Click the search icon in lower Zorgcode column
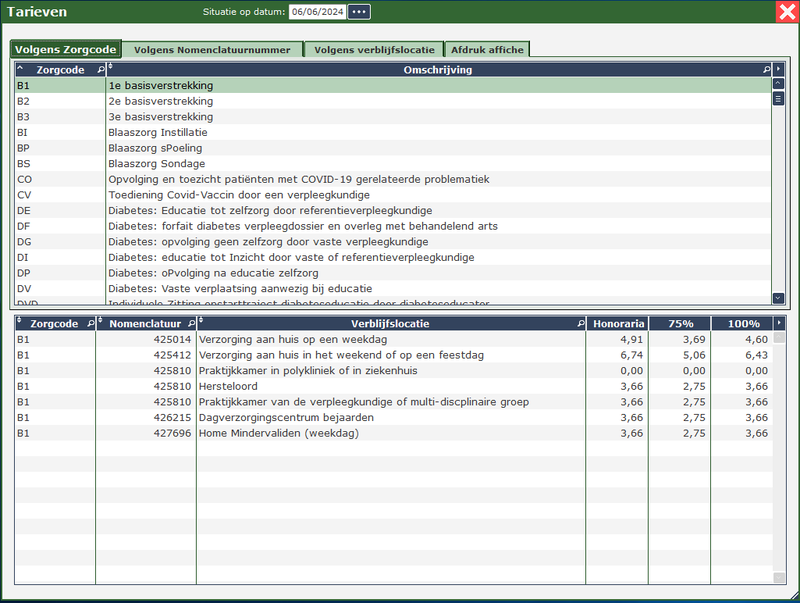Image resolution: width=800 pixels, height=603 pixels. click(89, 324)
